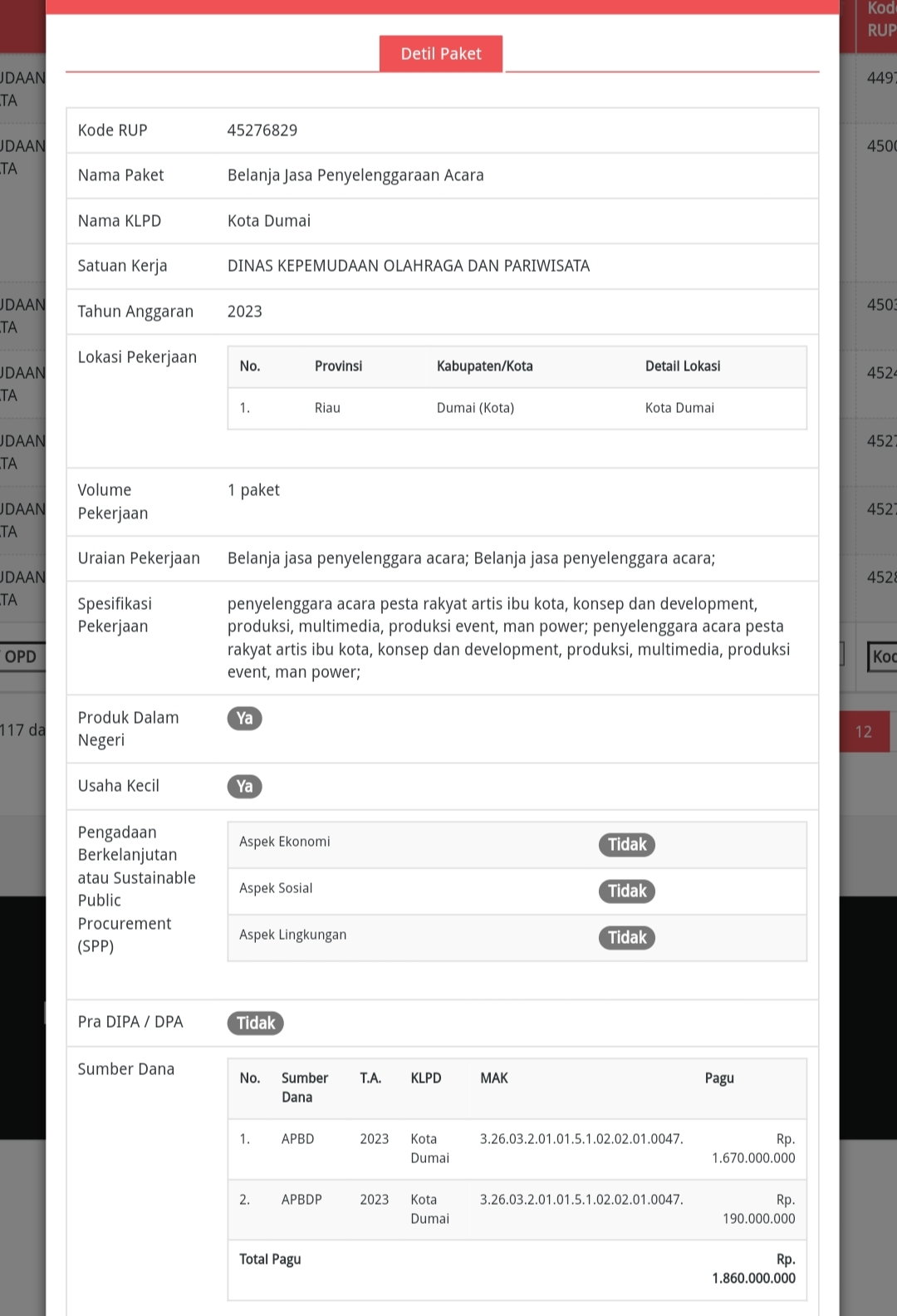This screenshot has height=1316, width=897.
Task: Click the Riau province cell
Action: click(327, 408)
